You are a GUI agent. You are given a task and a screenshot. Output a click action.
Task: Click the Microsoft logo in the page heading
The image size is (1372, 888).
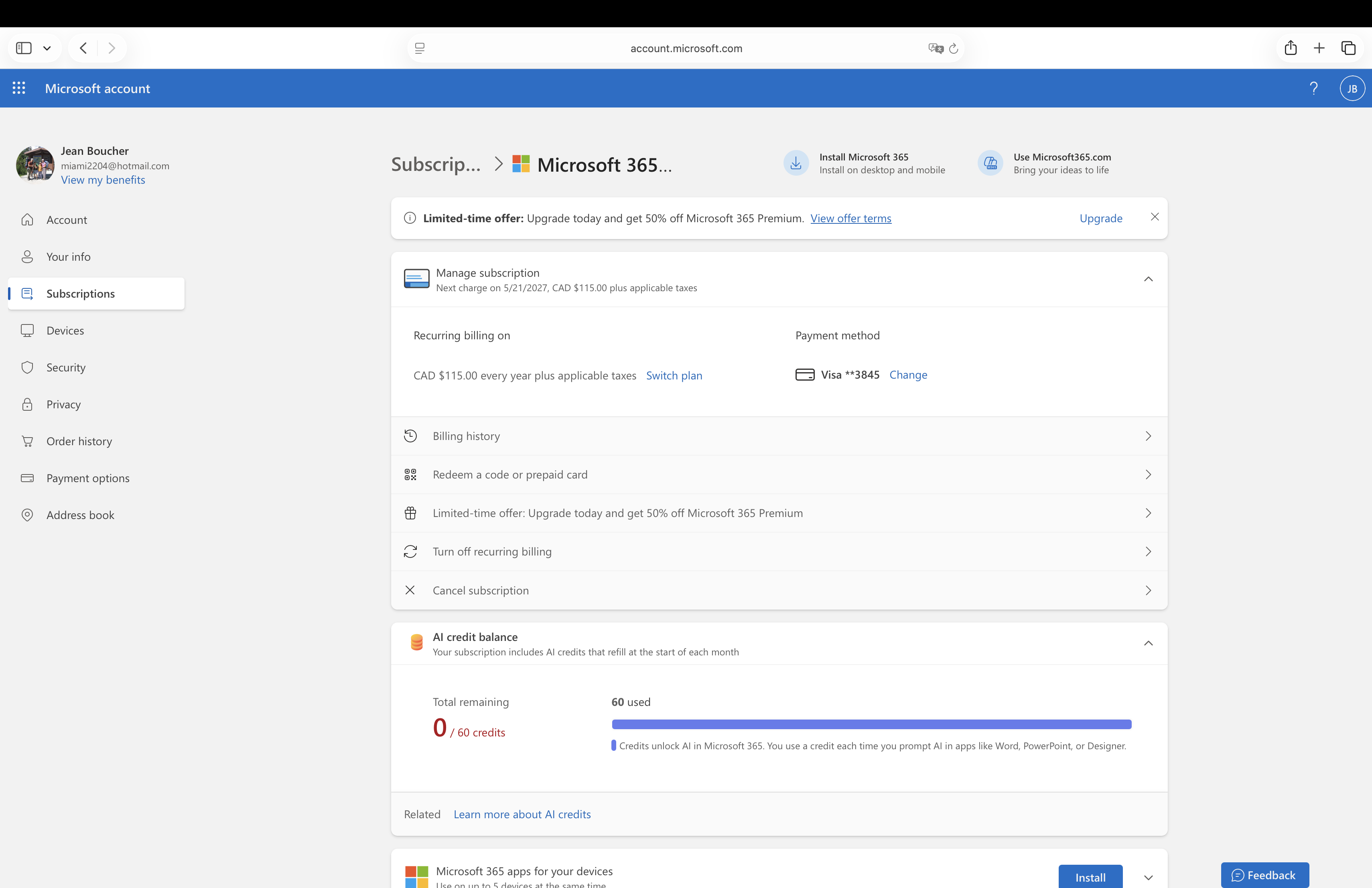tap(521, 164)
